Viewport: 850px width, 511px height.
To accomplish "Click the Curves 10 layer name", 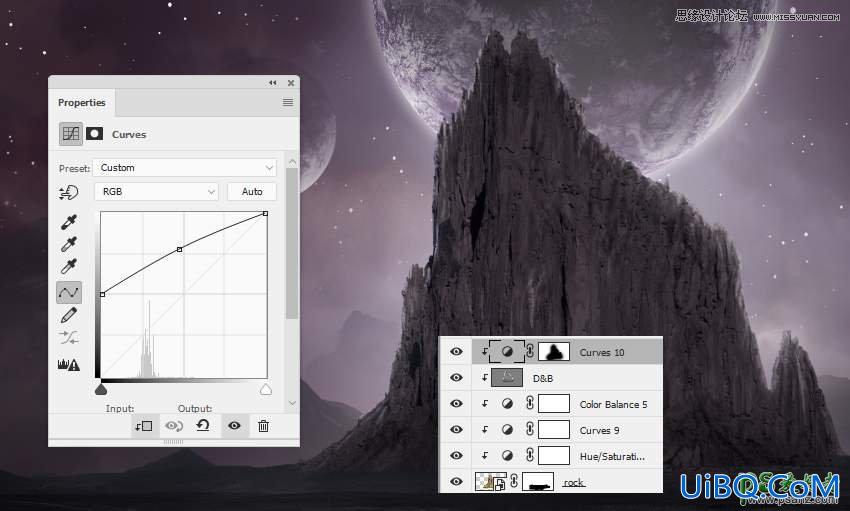I will [602, 352].
